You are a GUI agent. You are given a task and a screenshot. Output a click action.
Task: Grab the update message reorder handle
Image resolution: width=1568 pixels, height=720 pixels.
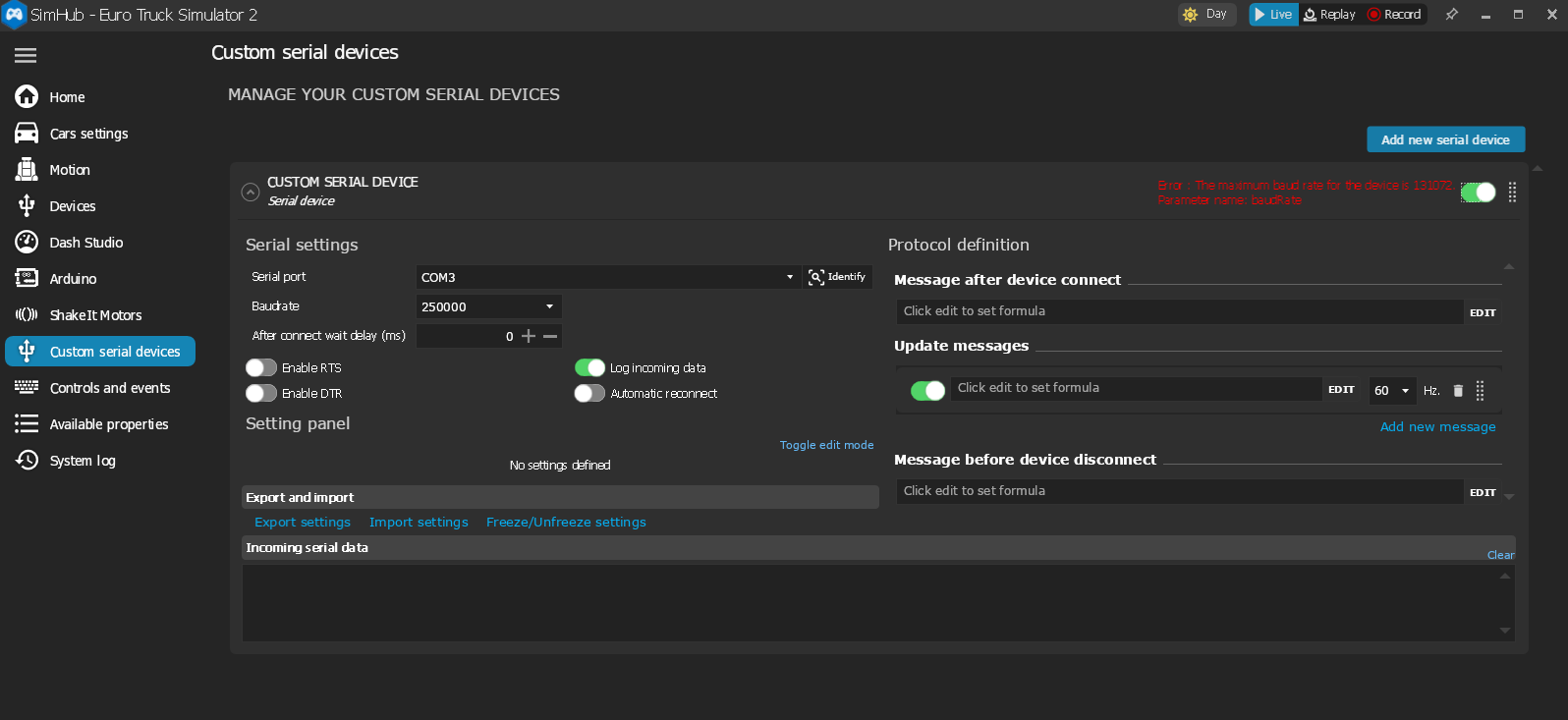(1480, 391)
